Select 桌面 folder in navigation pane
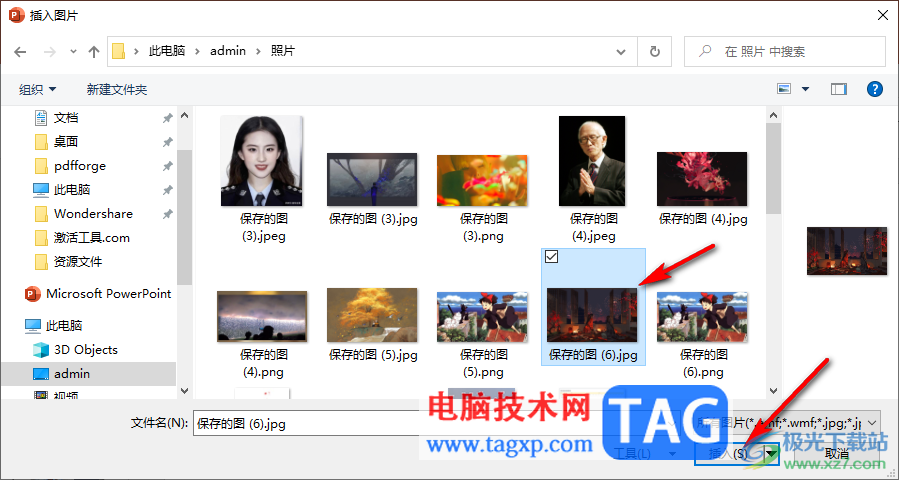The image size is (899, 480). coord(66,142)
